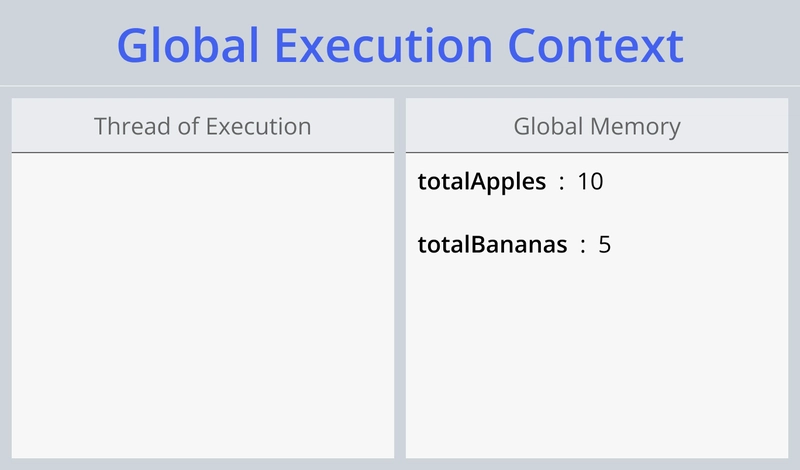Click the value 5 beside totalBananas
Image resolution: width=800 pixels, height=470 pixels.
[605, 245]
